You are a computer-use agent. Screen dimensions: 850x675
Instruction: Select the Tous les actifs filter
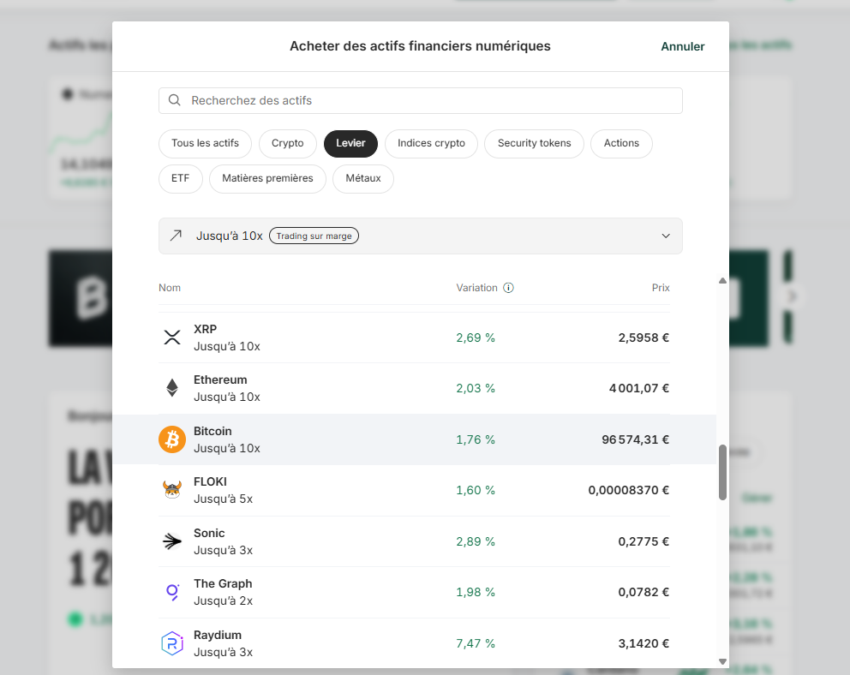click(x=205, y=143)
